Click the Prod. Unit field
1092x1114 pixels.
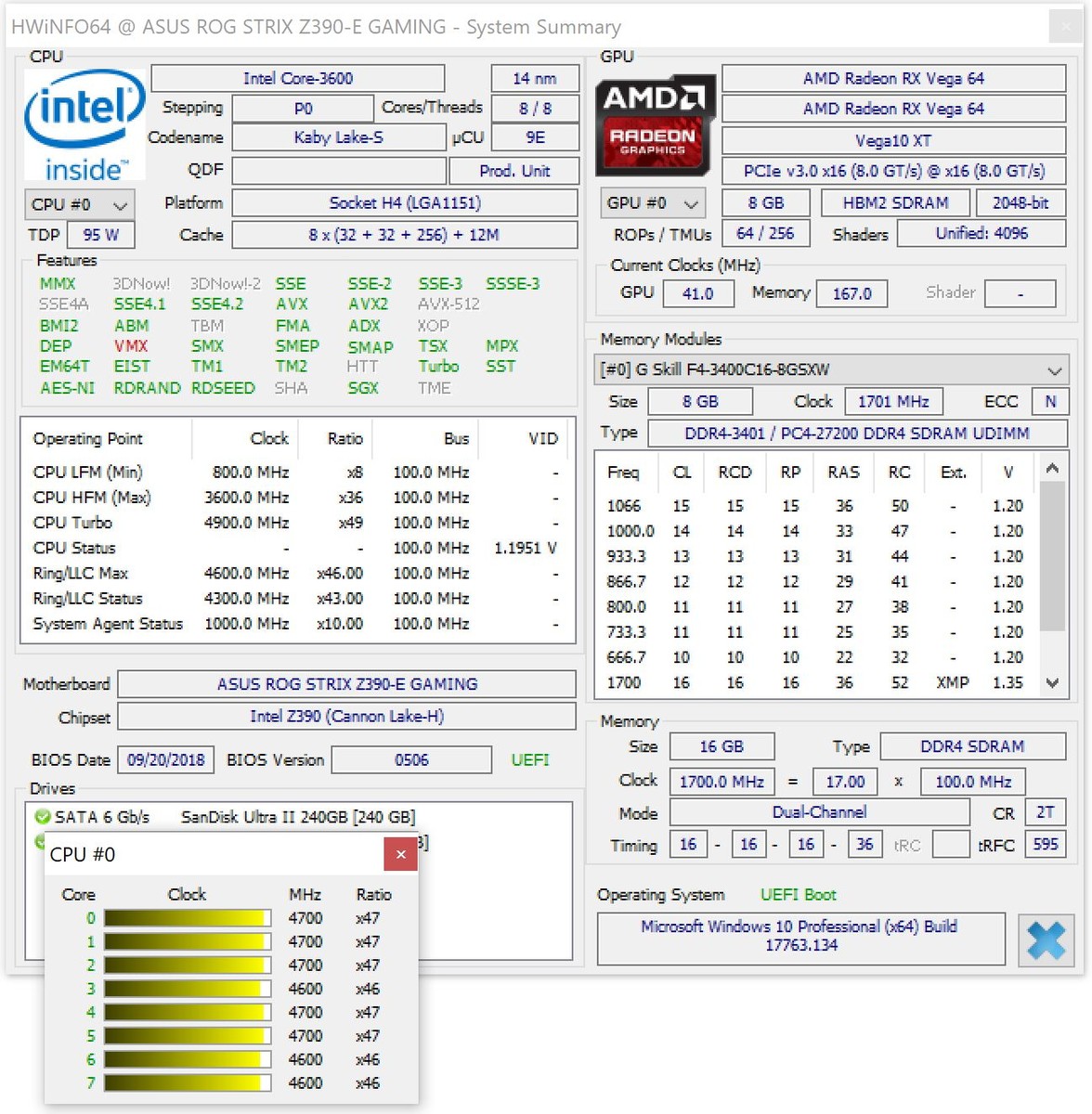coord(514,171)
